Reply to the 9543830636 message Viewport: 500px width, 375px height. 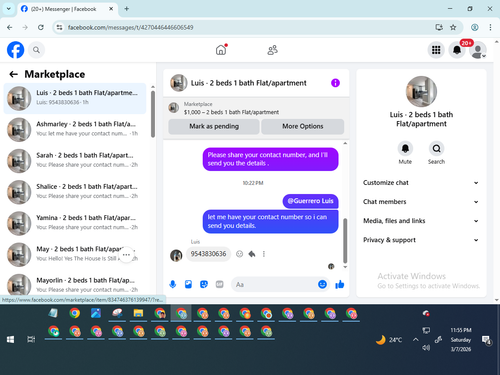tap(252, 254)
